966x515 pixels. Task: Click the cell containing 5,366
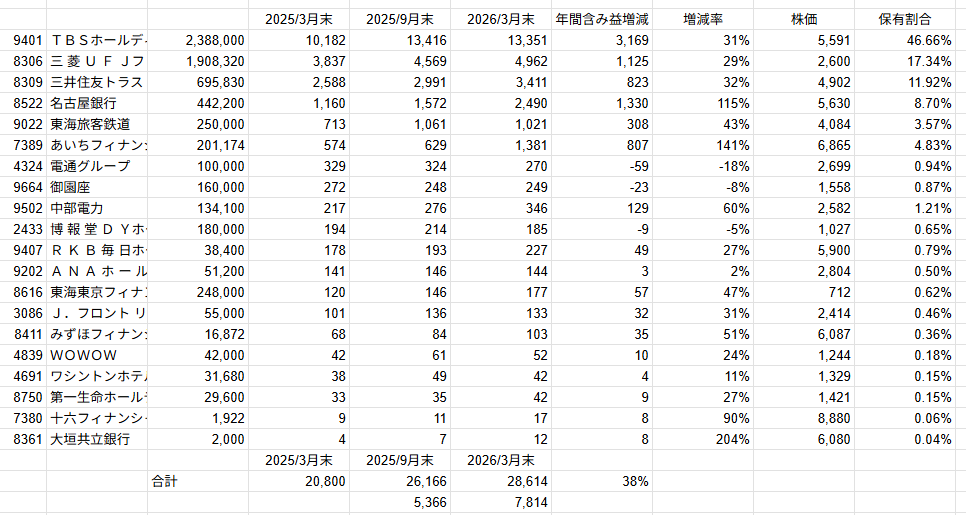pos(400,502)
